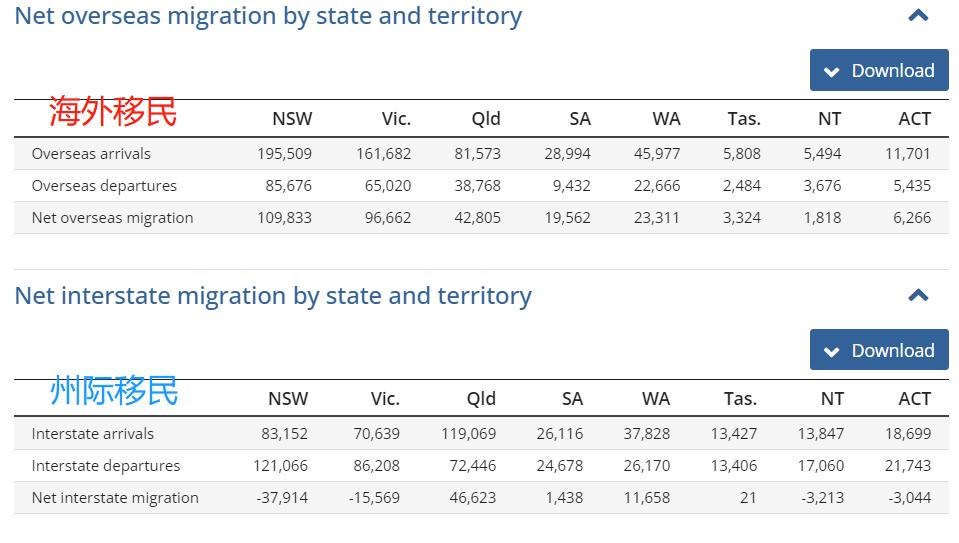This screenshot has height=543, width=959.
Task: Collapse the Net interstate migration section chevron
Action: point(918,295)
